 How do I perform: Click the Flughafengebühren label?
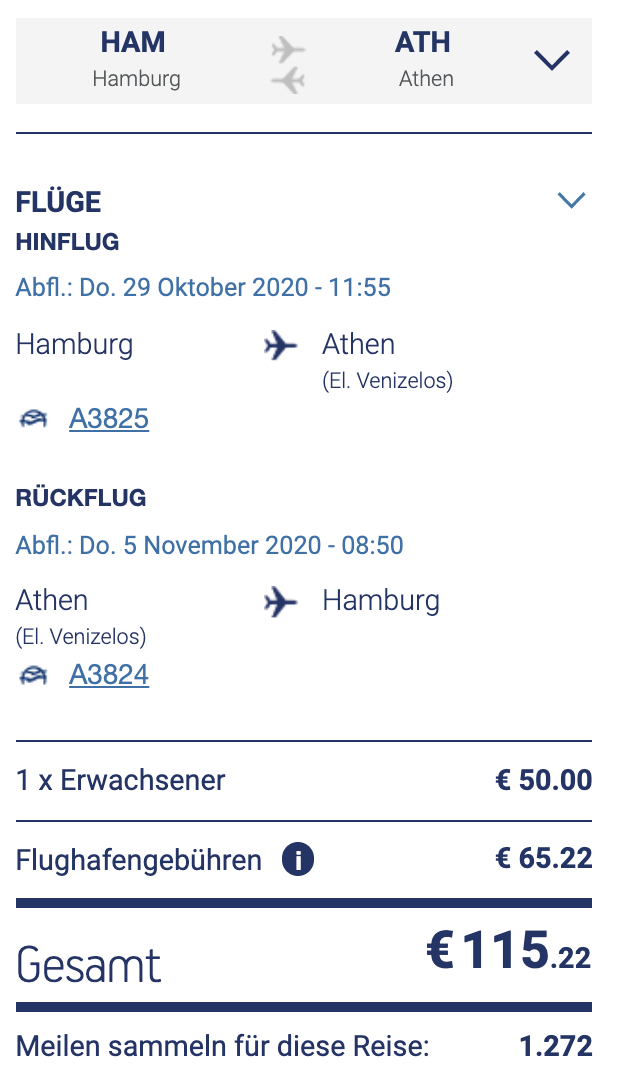(x=139, y=859)
